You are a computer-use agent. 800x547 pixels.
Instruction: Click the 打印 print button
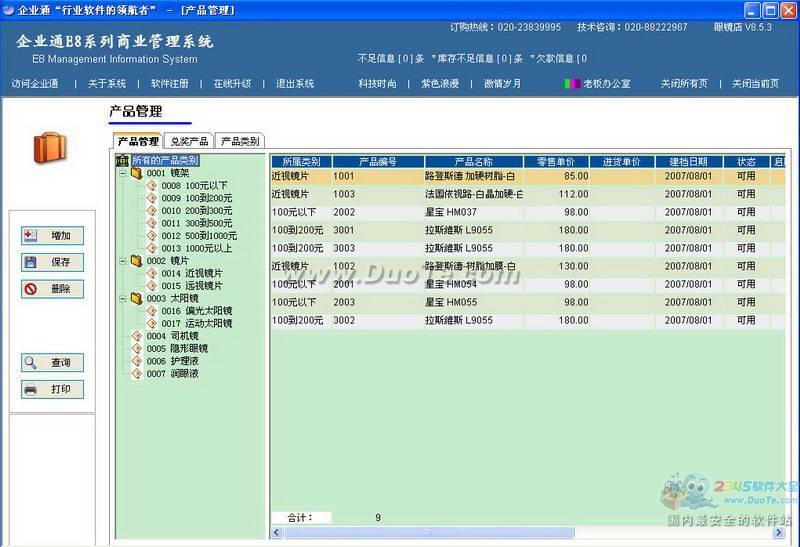pos(52,389)
